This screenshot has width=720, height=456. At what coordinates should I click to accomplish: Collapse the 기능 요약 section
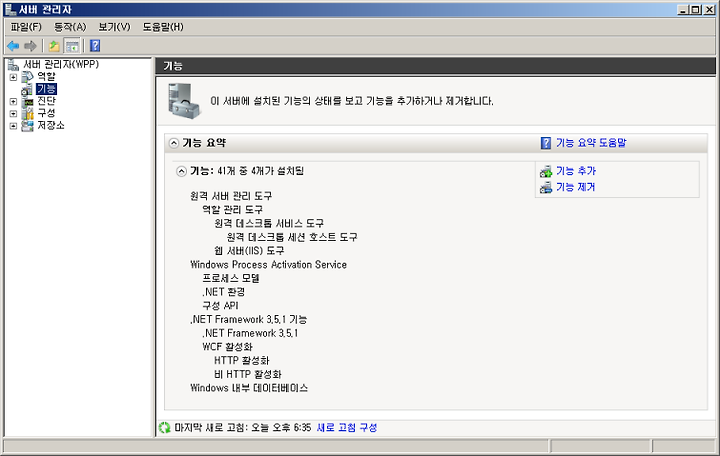pos(174,143)
